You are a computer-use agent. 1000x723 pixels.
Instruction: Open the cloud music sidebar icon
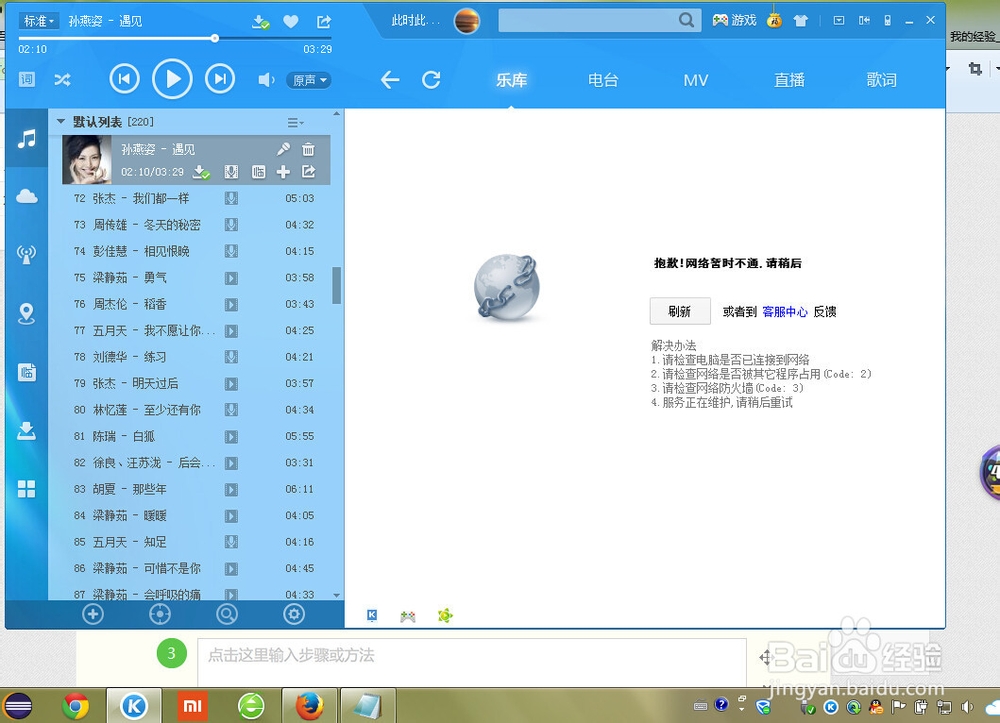[27, 196]
